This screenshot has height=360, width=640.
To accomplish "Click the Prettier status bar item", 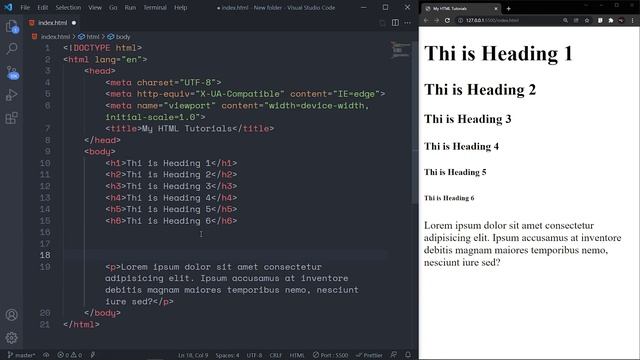I will [x=369, y=355].
